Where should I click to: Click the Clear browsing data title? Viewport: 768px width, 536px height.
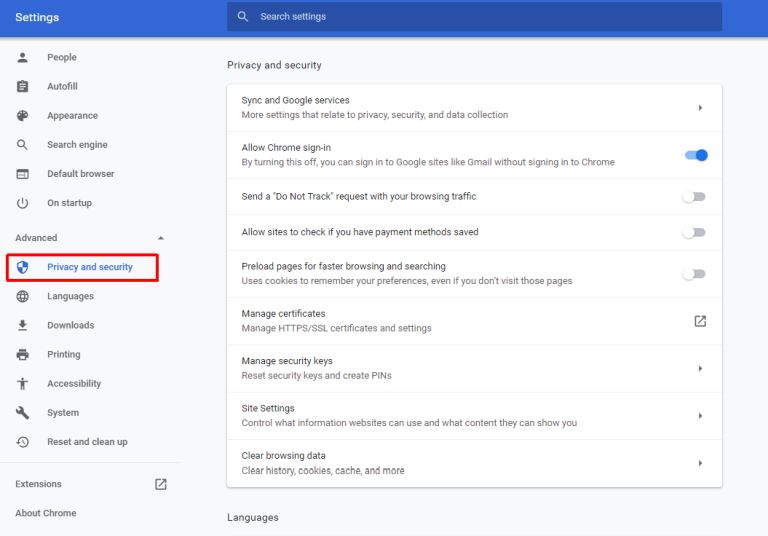coord(283,456)
